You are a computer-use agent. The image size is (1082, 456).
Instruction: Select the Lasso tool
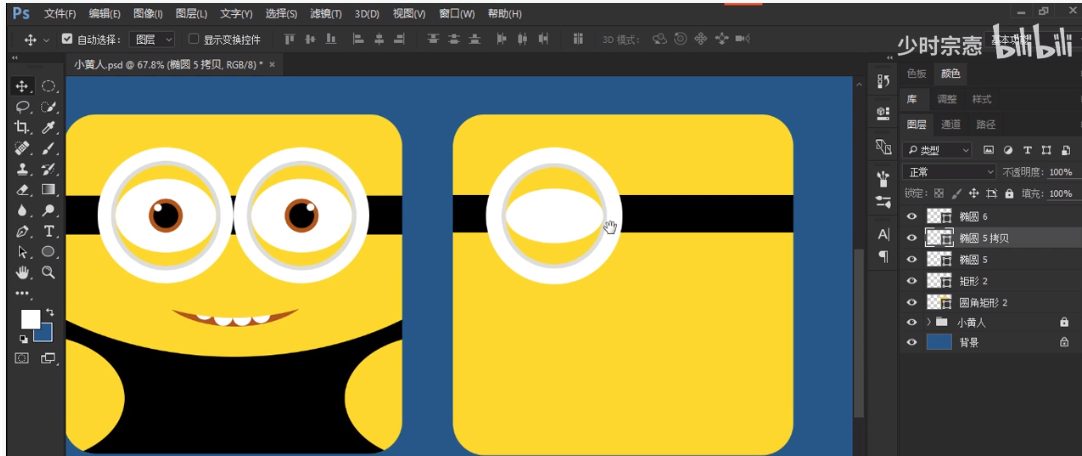22,107
